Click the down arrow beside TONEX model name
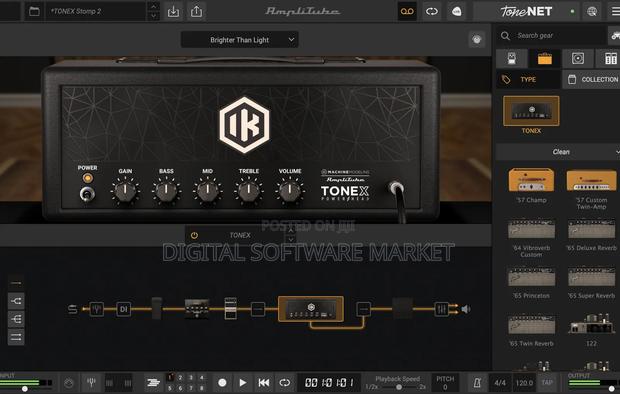 (291, 240)
